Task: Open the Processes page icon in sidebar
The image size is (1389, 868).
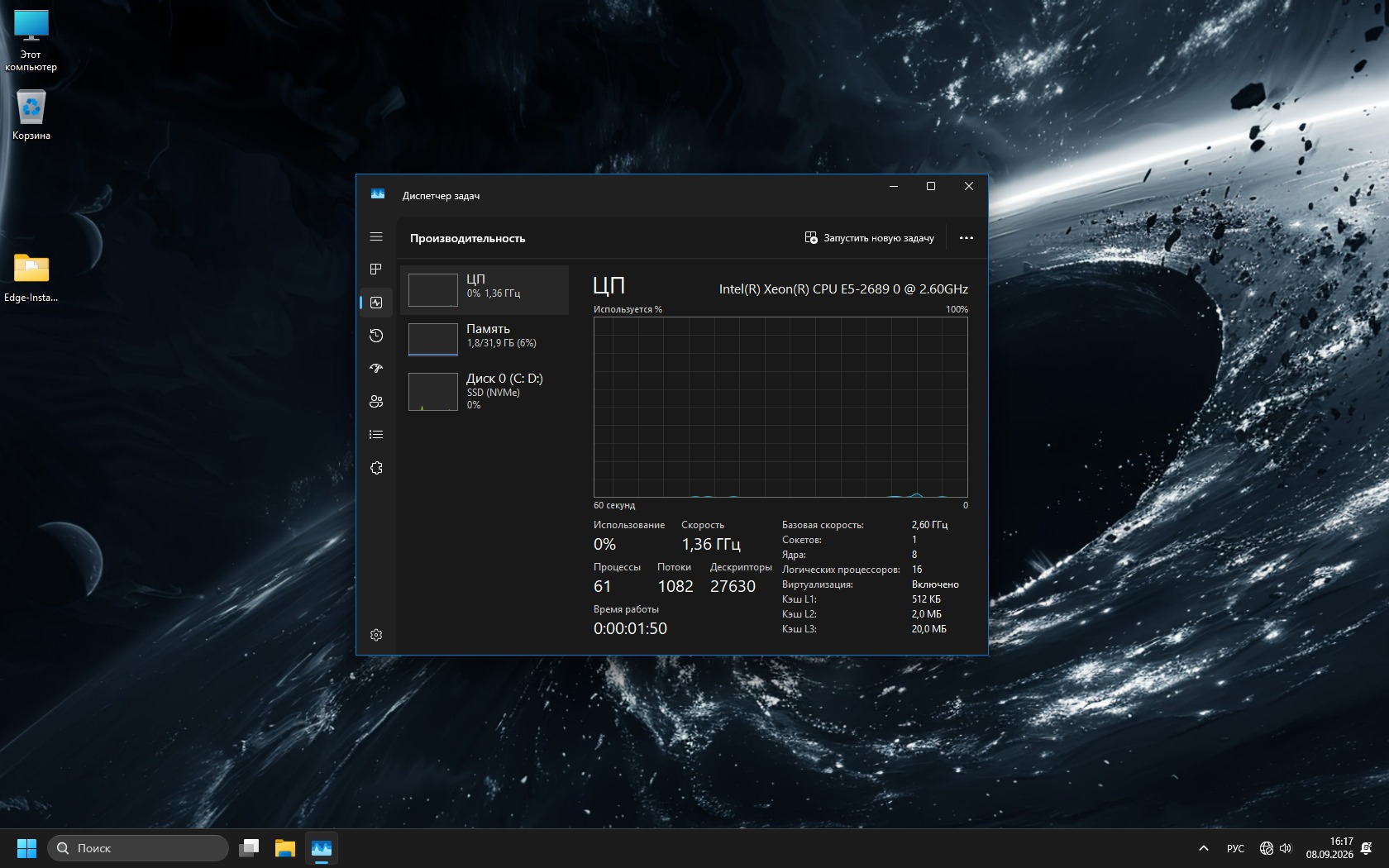Action: (376, 269)
